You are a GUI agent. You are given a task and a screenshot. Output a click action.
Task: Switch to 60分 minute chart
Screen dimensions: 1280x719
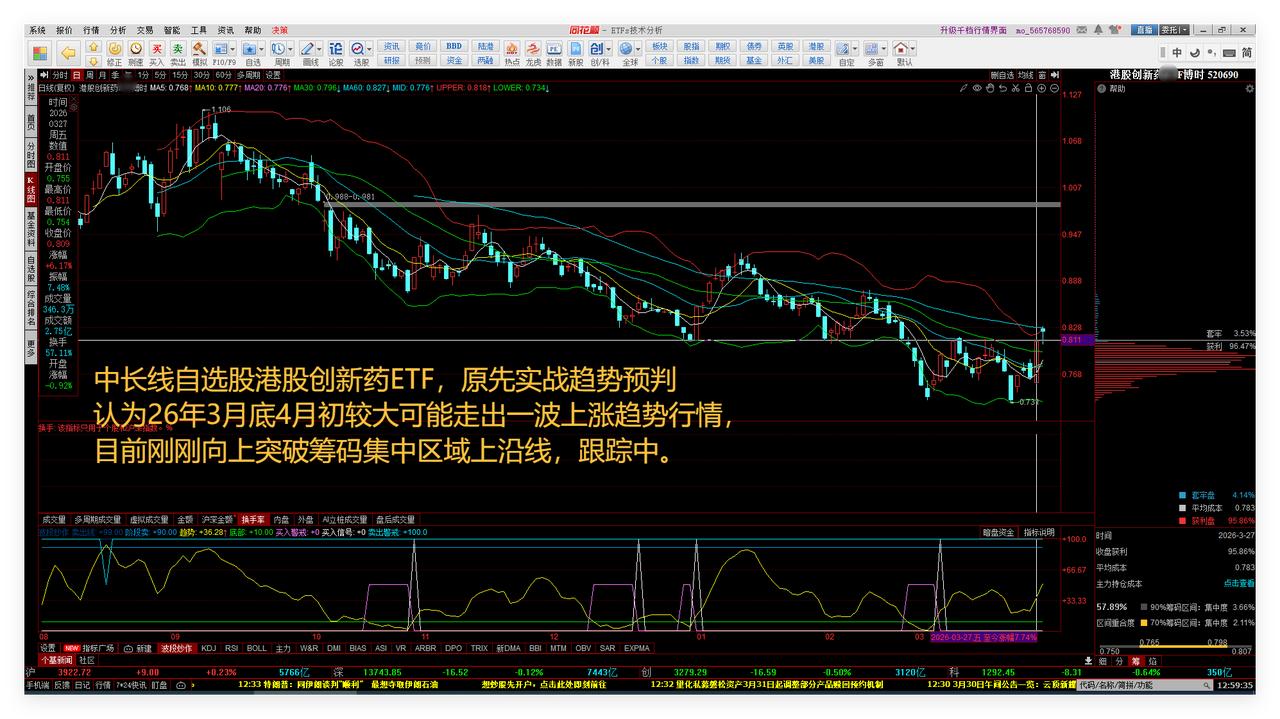(224, 75)
